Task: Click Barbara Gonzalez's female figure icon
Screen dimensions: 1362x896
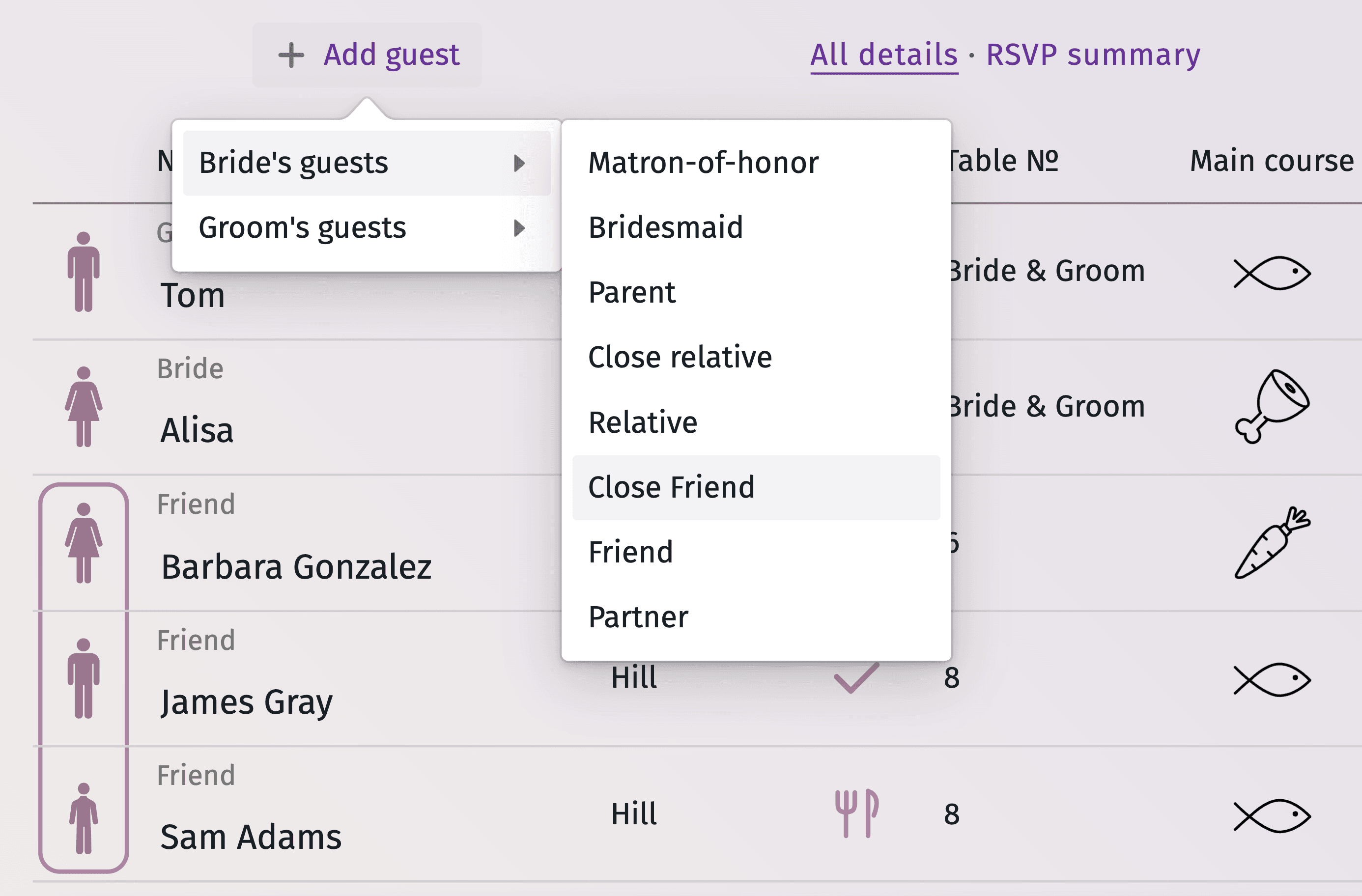Action: tap(84, 542)
